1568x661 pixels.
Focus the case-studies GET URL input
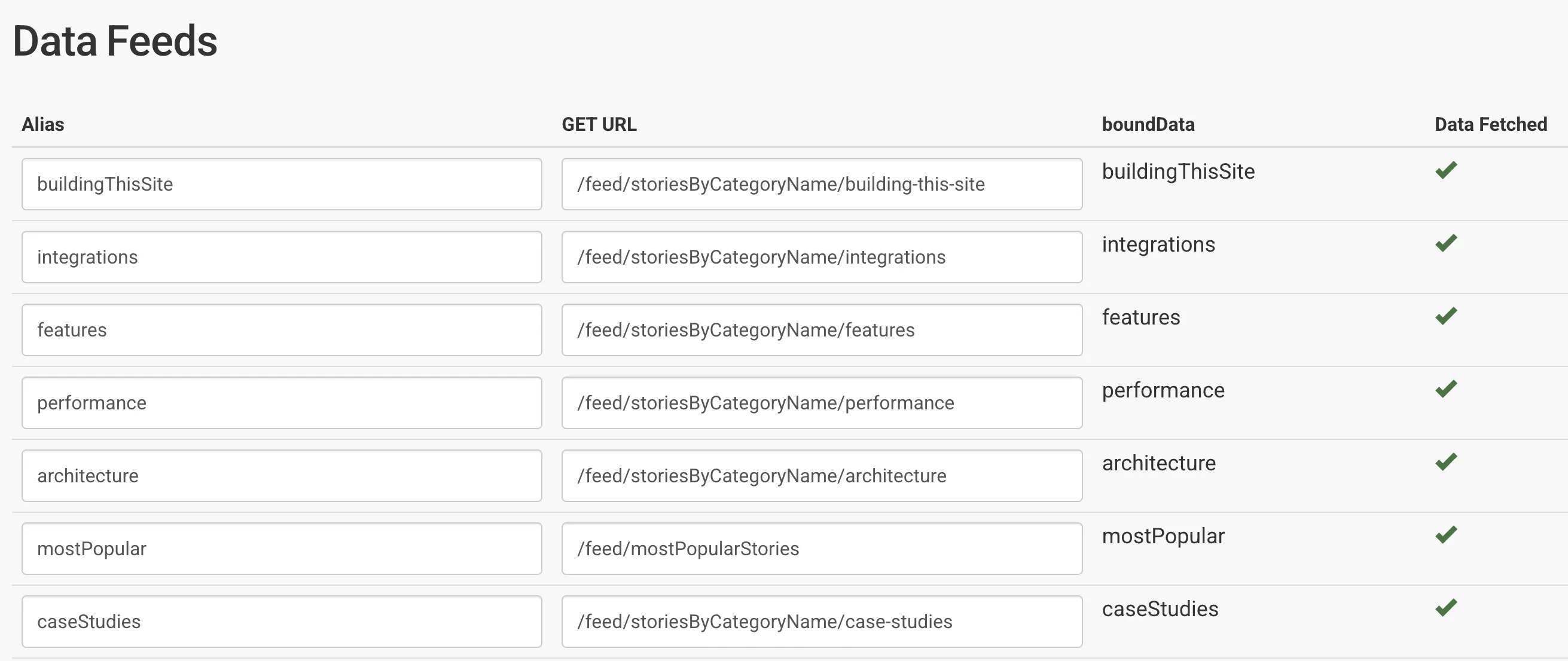coord(821,622)
